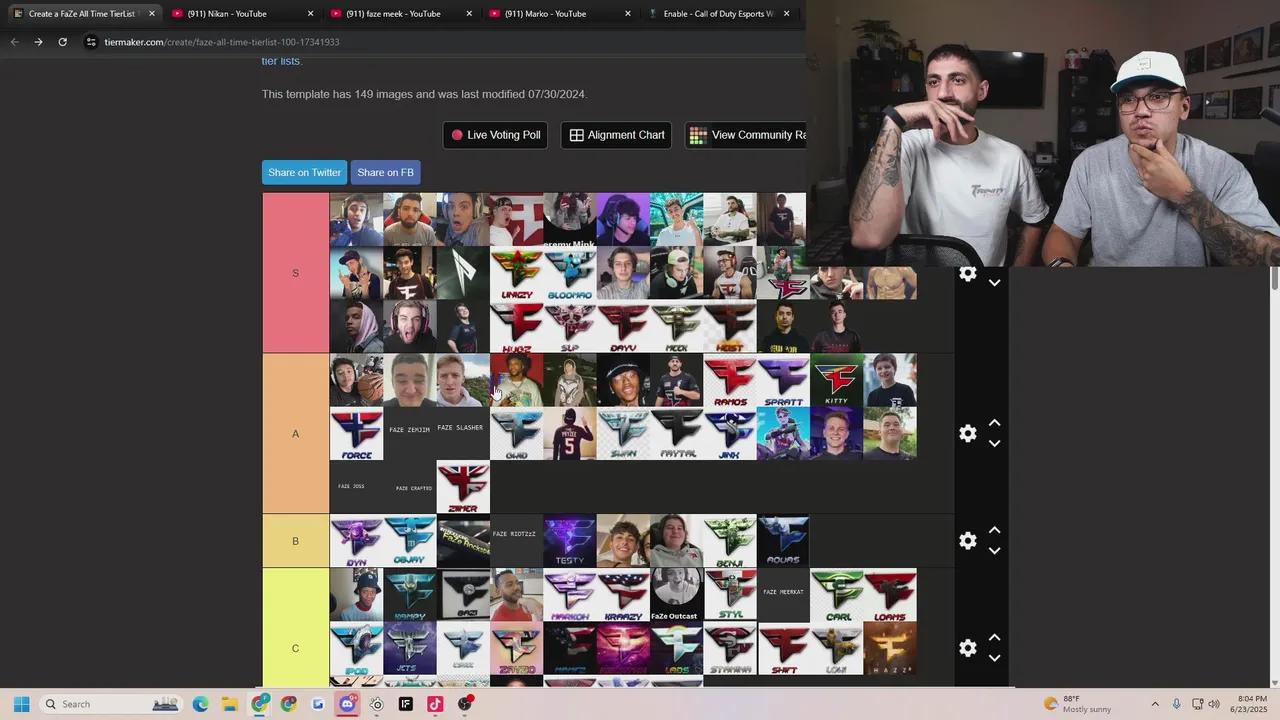Select the FAZE ZEMJIM tile
1280x720 pixels.
(x=410, y=434)
